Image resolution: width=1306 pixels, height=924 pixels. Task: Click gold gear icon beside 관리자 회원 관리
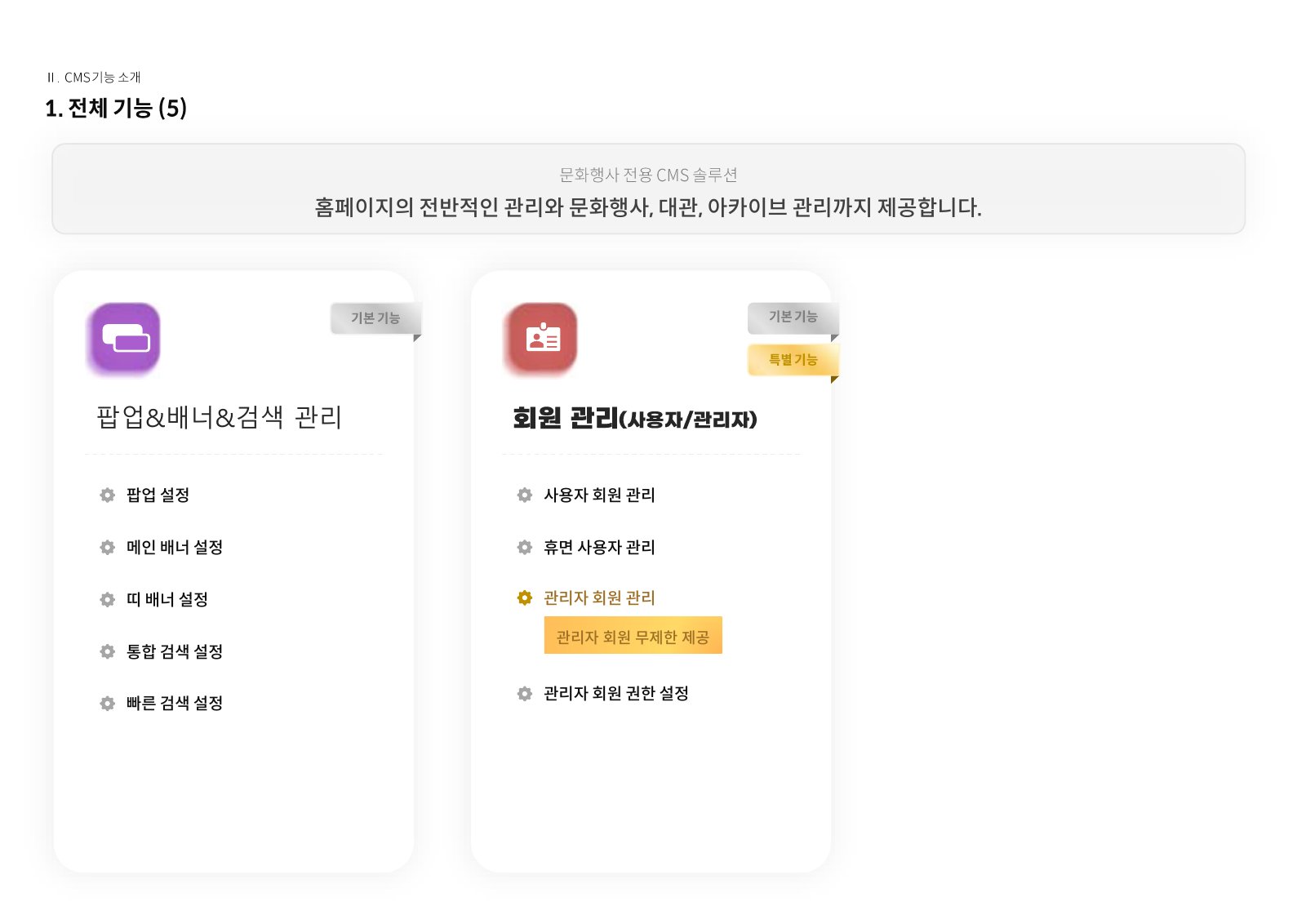click(524, 597)
